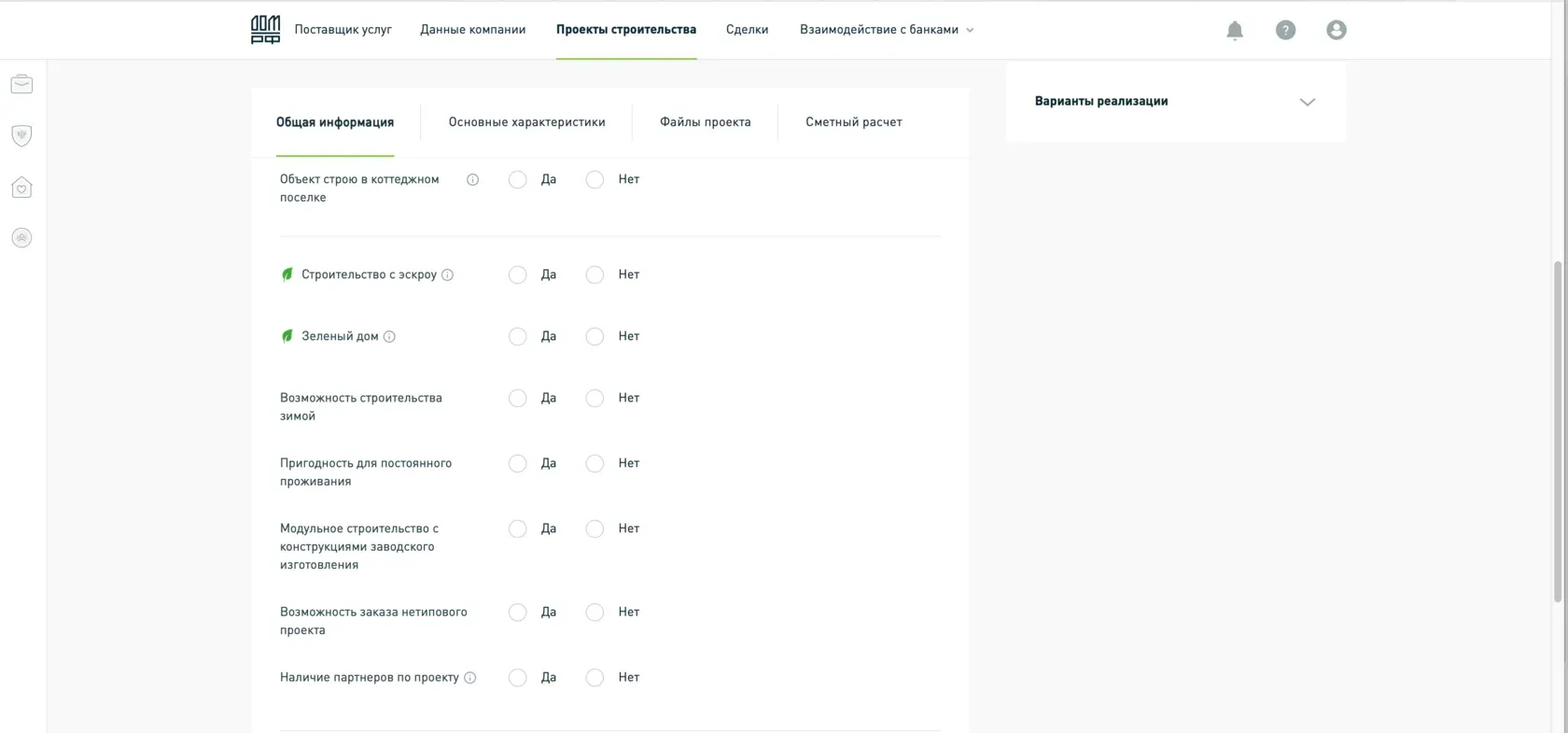Expand the Варианты реализации panel chevron
This screenshot has width=1568, height=733.
click(1307, 102)
